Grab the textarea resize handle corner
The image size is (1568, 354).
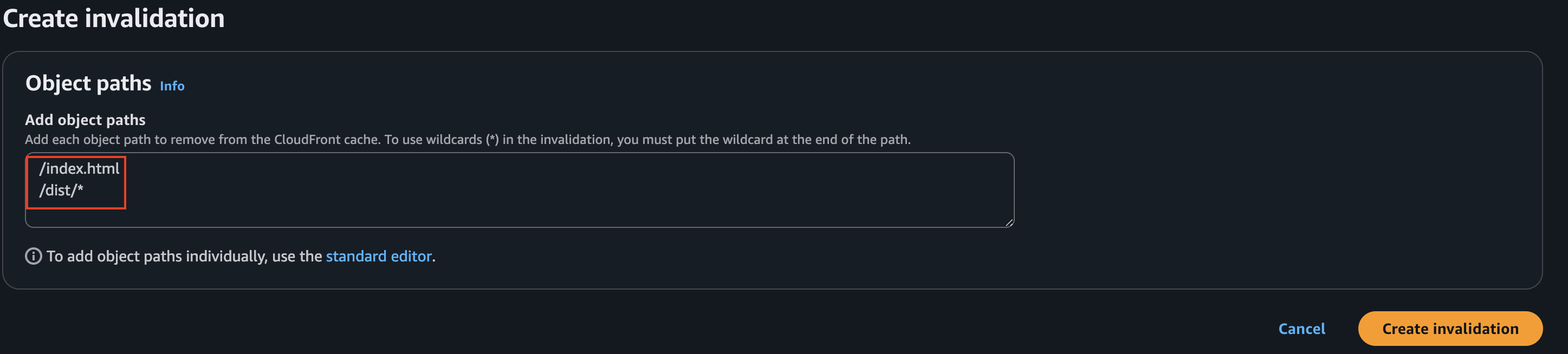[1009, 222]
